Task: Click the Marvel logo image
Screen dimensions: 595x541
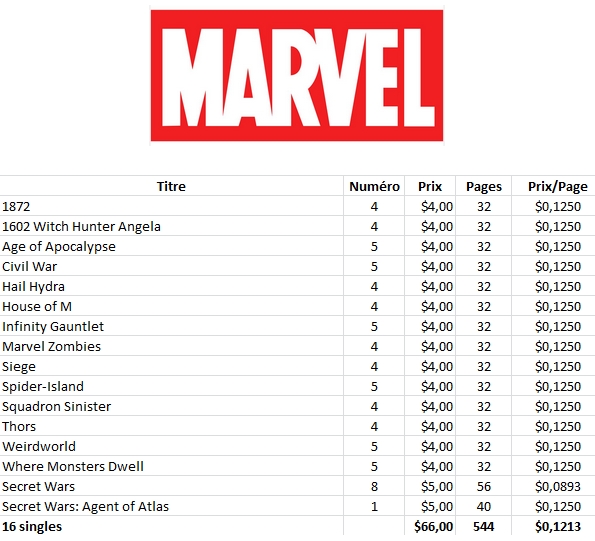Action: tap(297, 75)
